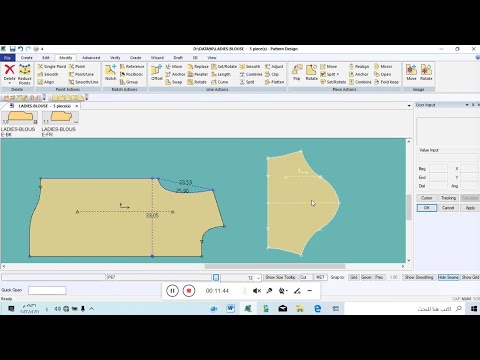Image resolution: width=480 pixels, height=360 pixels.
Task: Select the large Notch tool
Action: pyautogui.click(x=111, y=73)
